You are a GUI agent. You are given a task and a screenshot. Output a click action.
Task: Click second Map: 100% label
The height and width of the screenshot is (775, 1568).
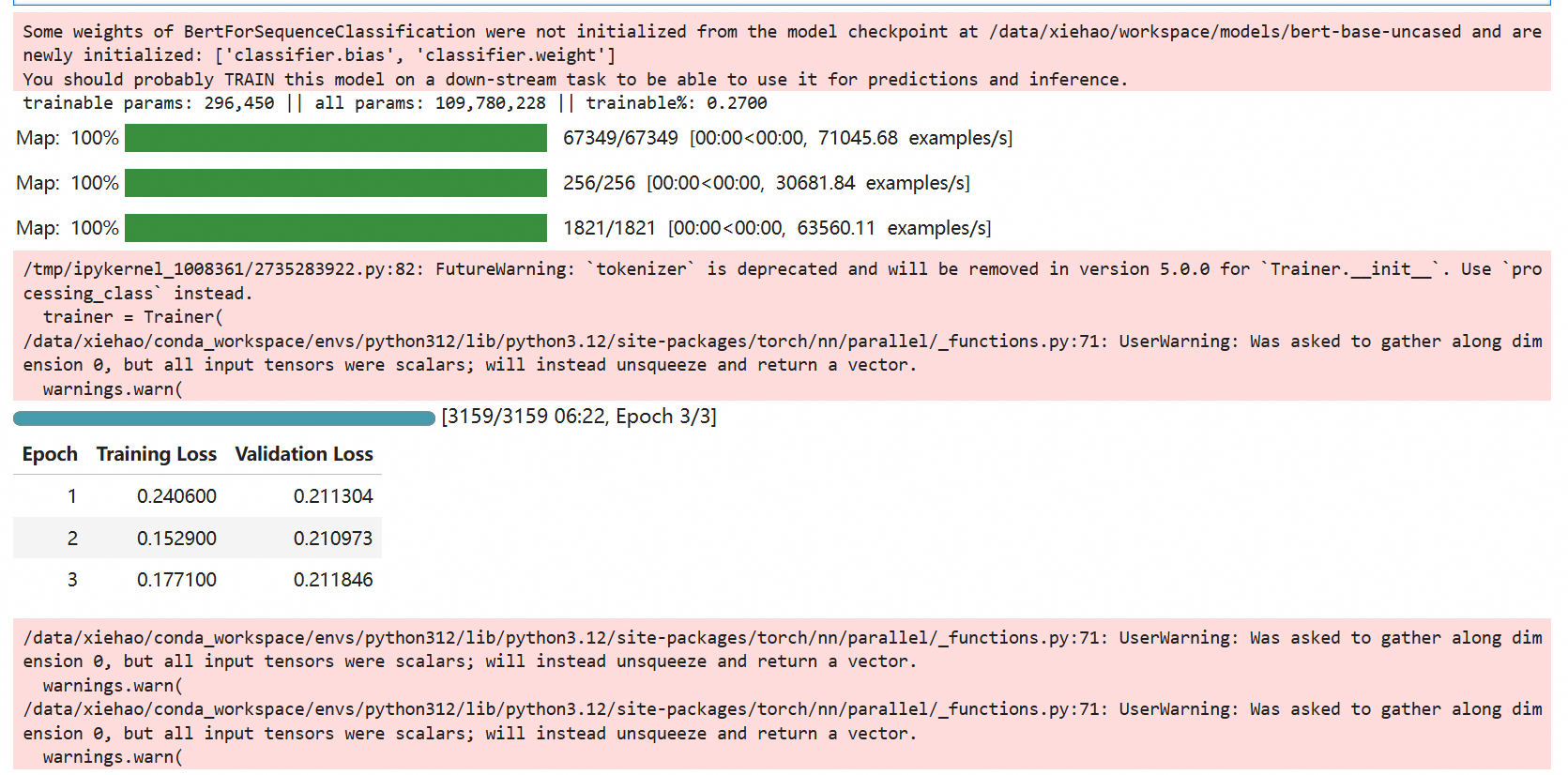pyautogui.click(x=68, y=184)
